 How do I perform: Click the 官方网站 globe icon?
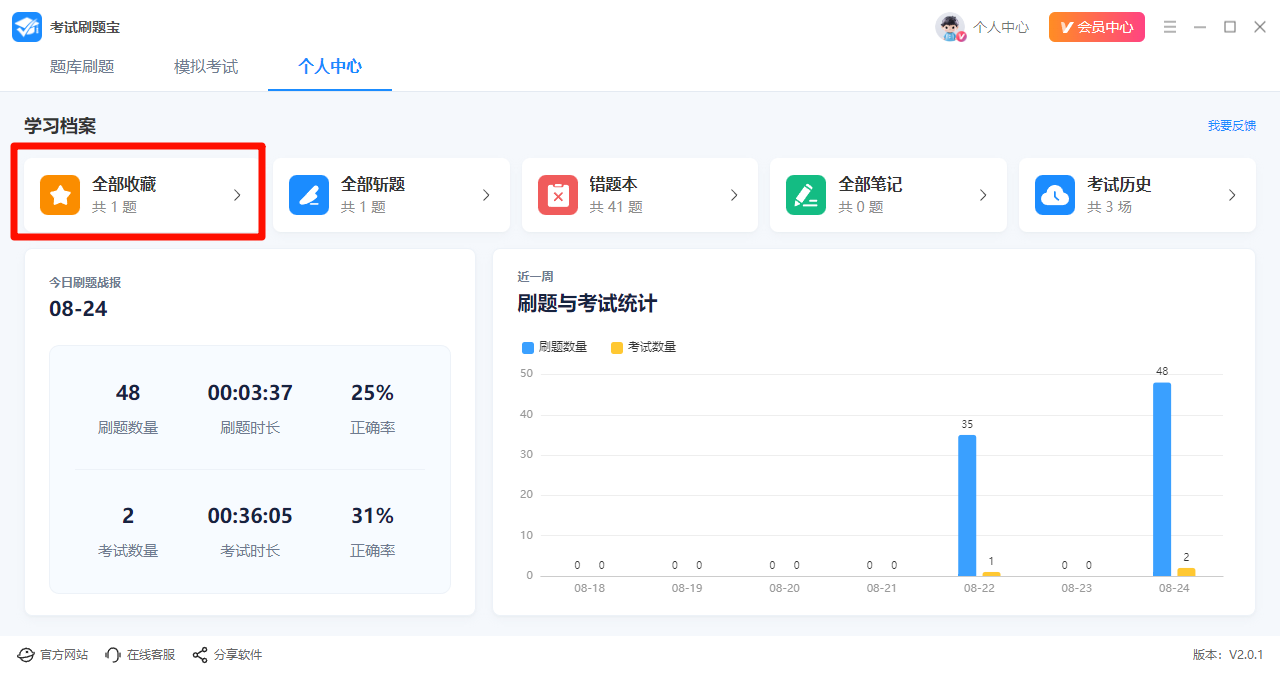(x=26, y=655)
